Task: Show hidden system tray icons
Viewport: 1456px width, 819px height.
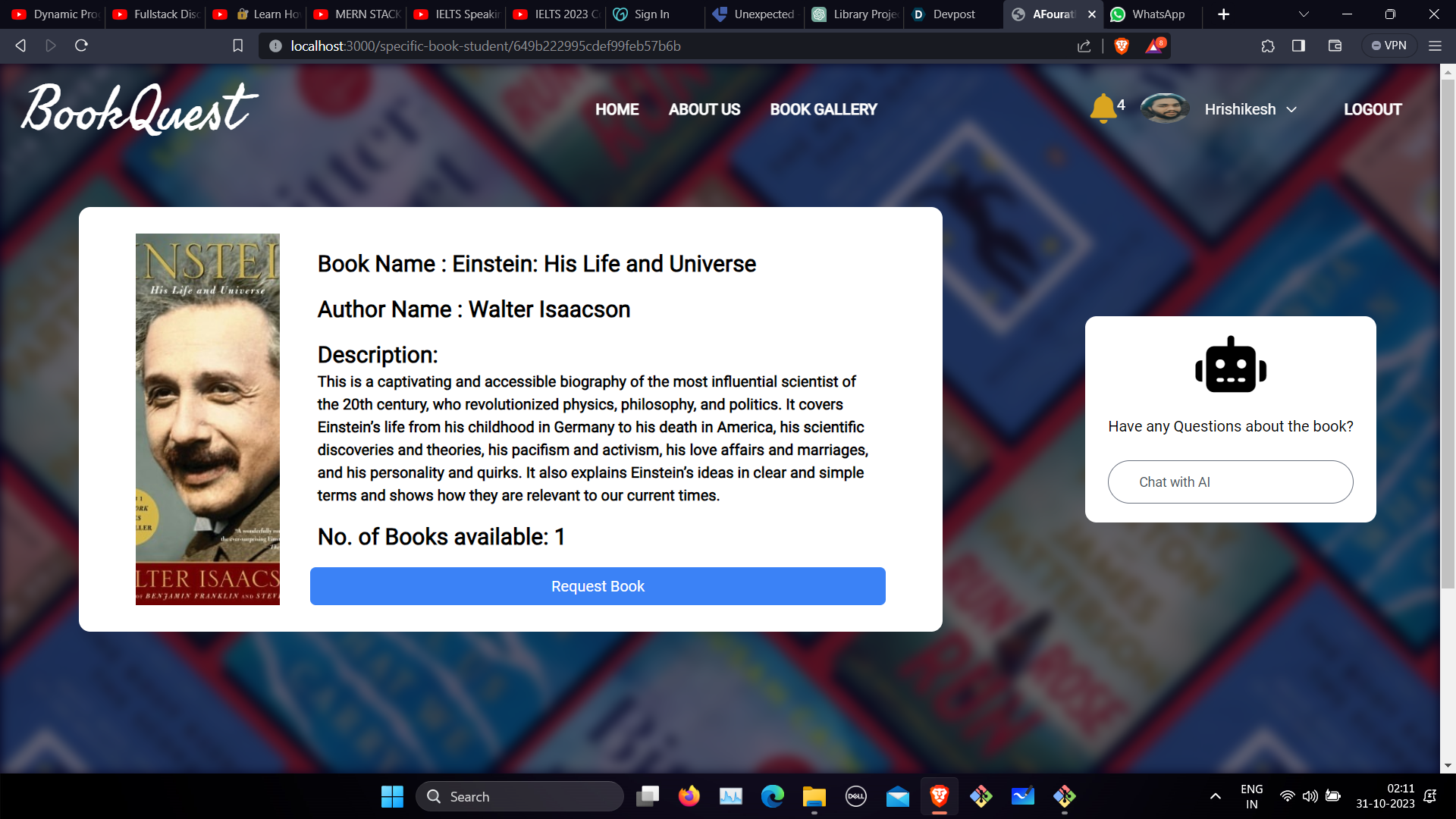Action: pos(1215,796)
